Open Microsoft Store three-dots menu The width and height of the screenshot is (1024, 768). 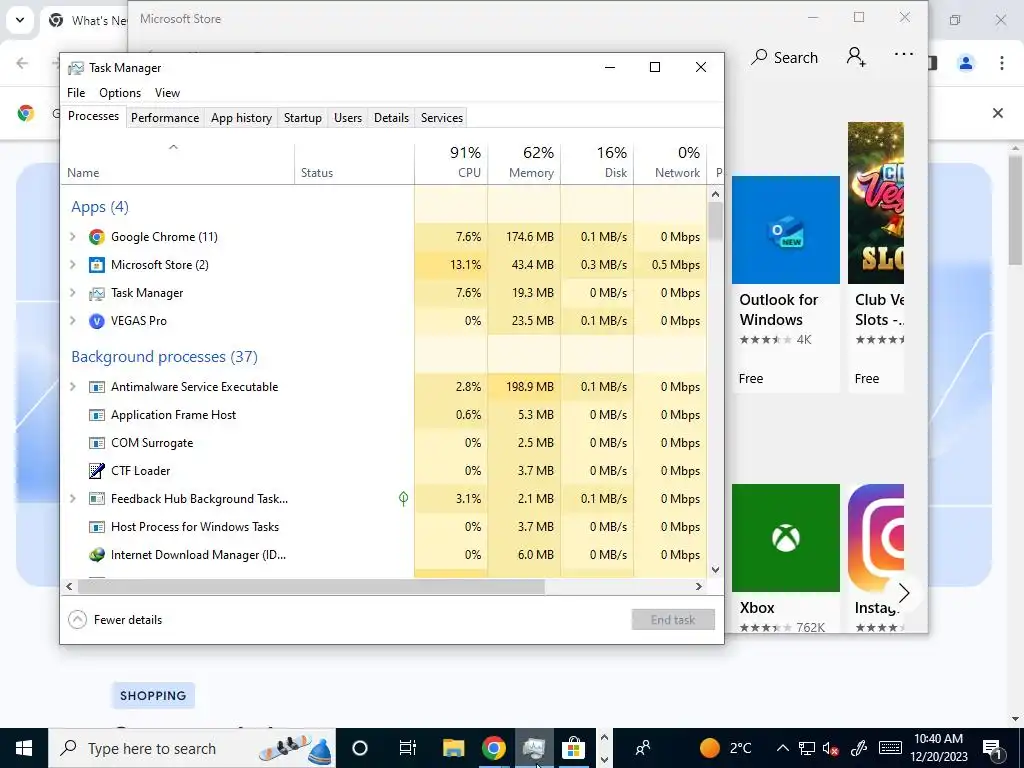(x=904, y=55)
